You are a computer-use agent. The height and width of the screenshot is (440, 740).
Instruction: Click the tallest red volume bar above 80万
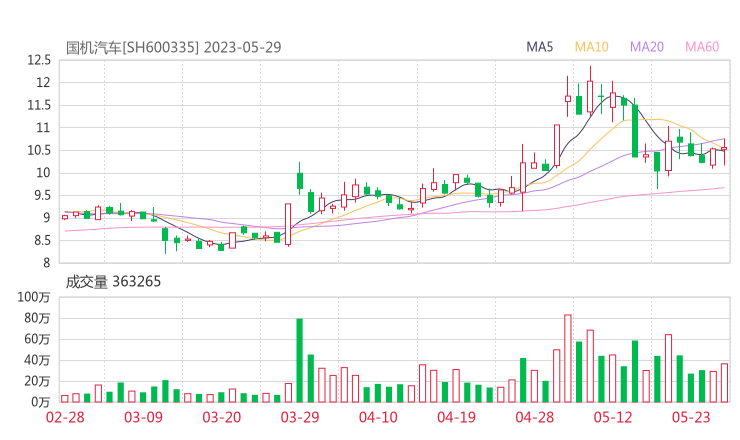568,358
